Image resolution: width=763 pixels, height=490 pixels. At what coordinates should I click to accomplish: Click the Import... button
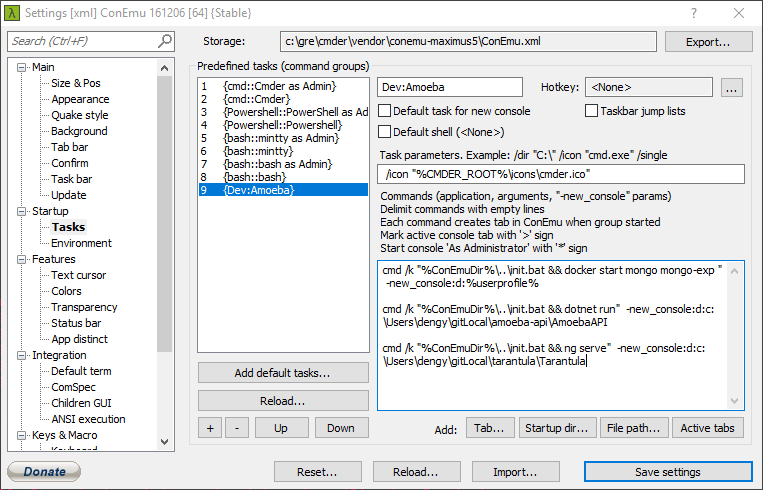[x=515, y=472]
